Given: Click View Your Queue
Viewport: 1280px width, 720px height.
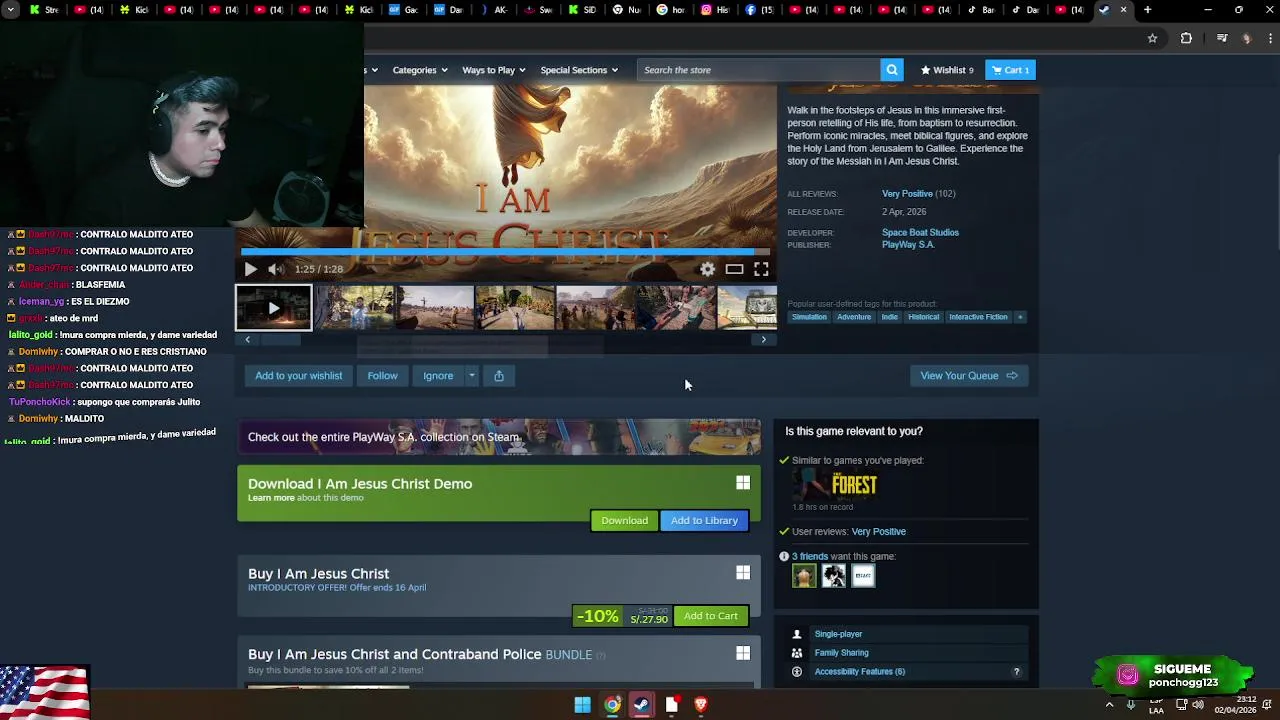Looking at the screenshot, I should pos(968,376).
